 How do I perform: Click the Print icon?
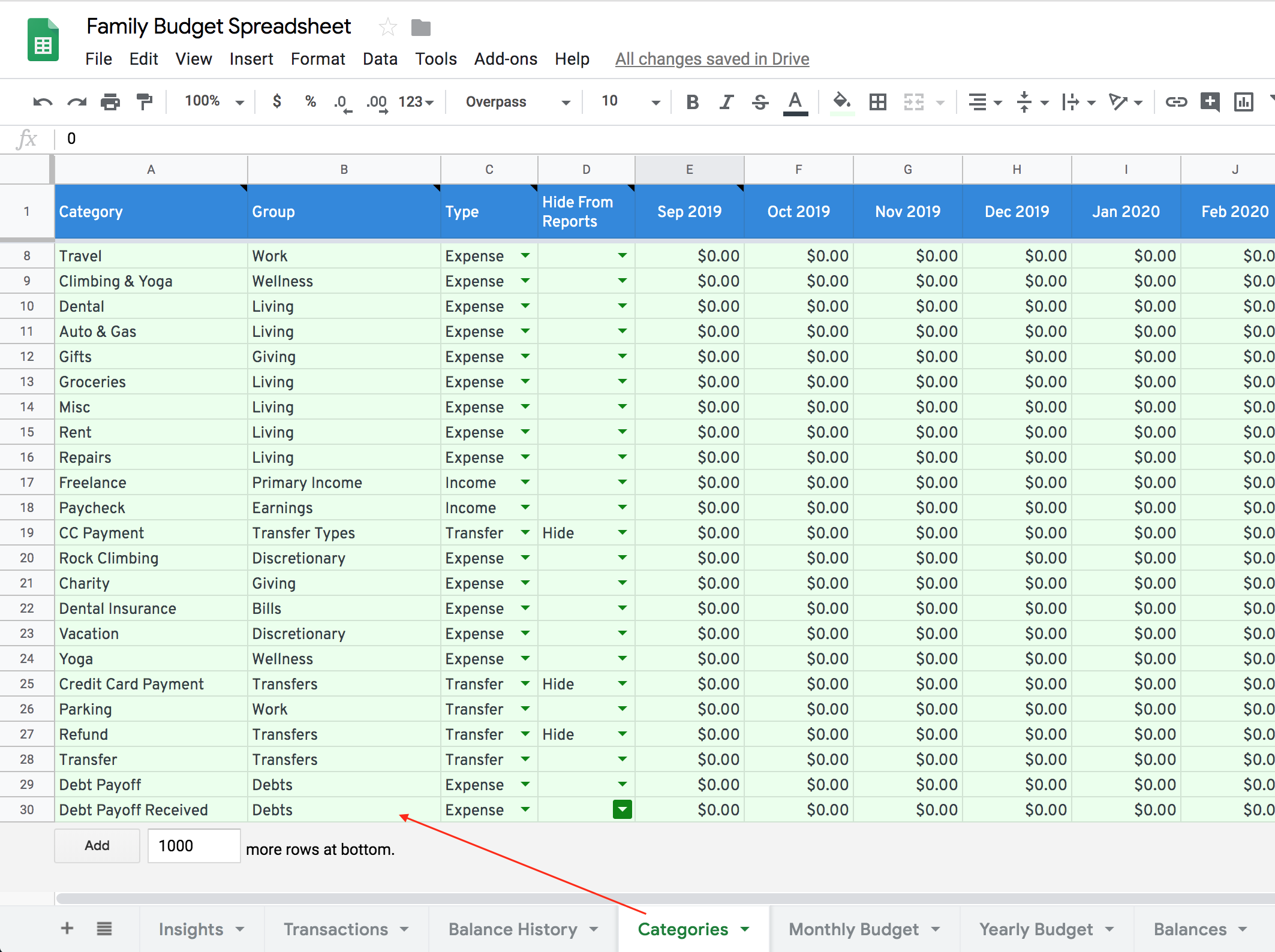click(110, 102)
